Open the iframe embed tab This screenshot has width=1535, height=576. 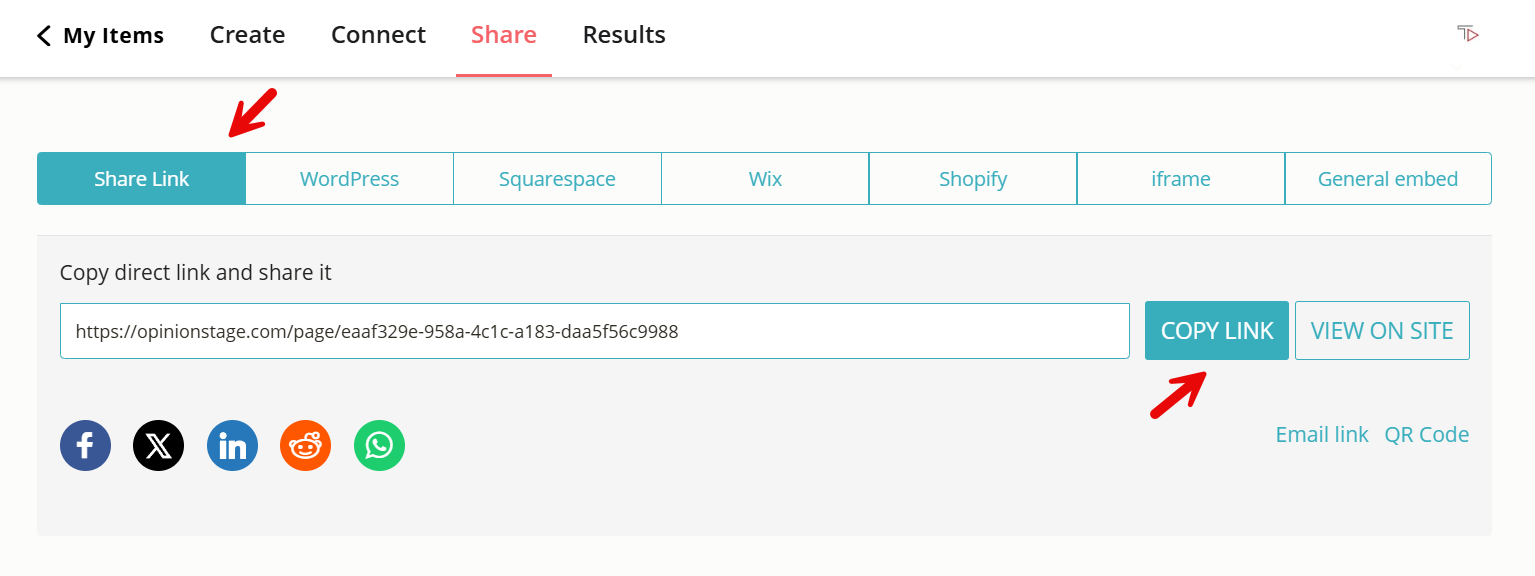click(x=1180, y=178)
